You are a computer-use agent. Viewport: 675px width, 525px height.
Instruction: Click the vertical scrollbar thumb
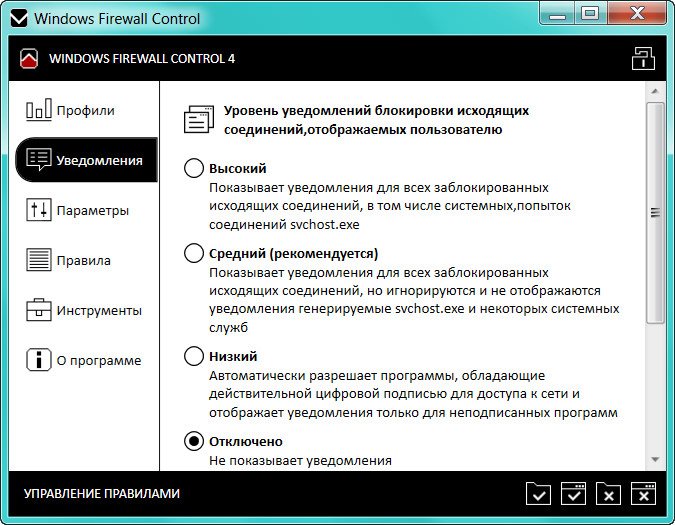(656, 212)
